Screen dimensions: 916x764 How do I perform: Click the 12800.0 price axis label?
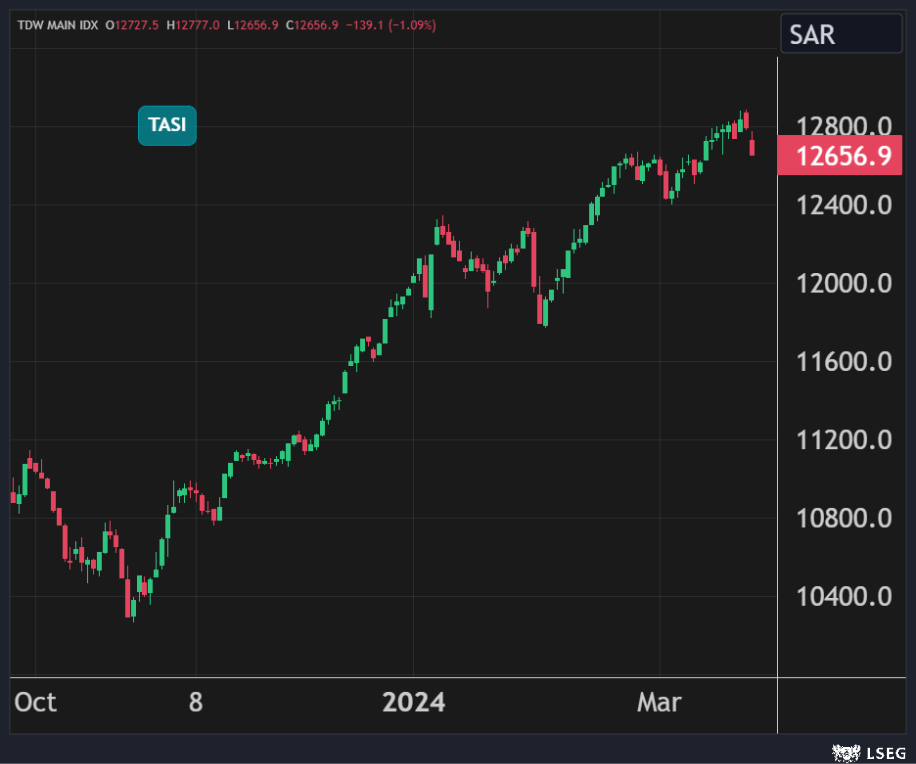[x=843, y=127]
